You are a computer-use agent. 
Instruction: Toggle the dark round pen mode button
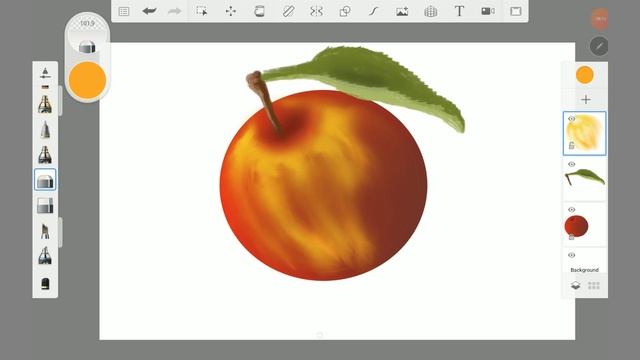599,46
